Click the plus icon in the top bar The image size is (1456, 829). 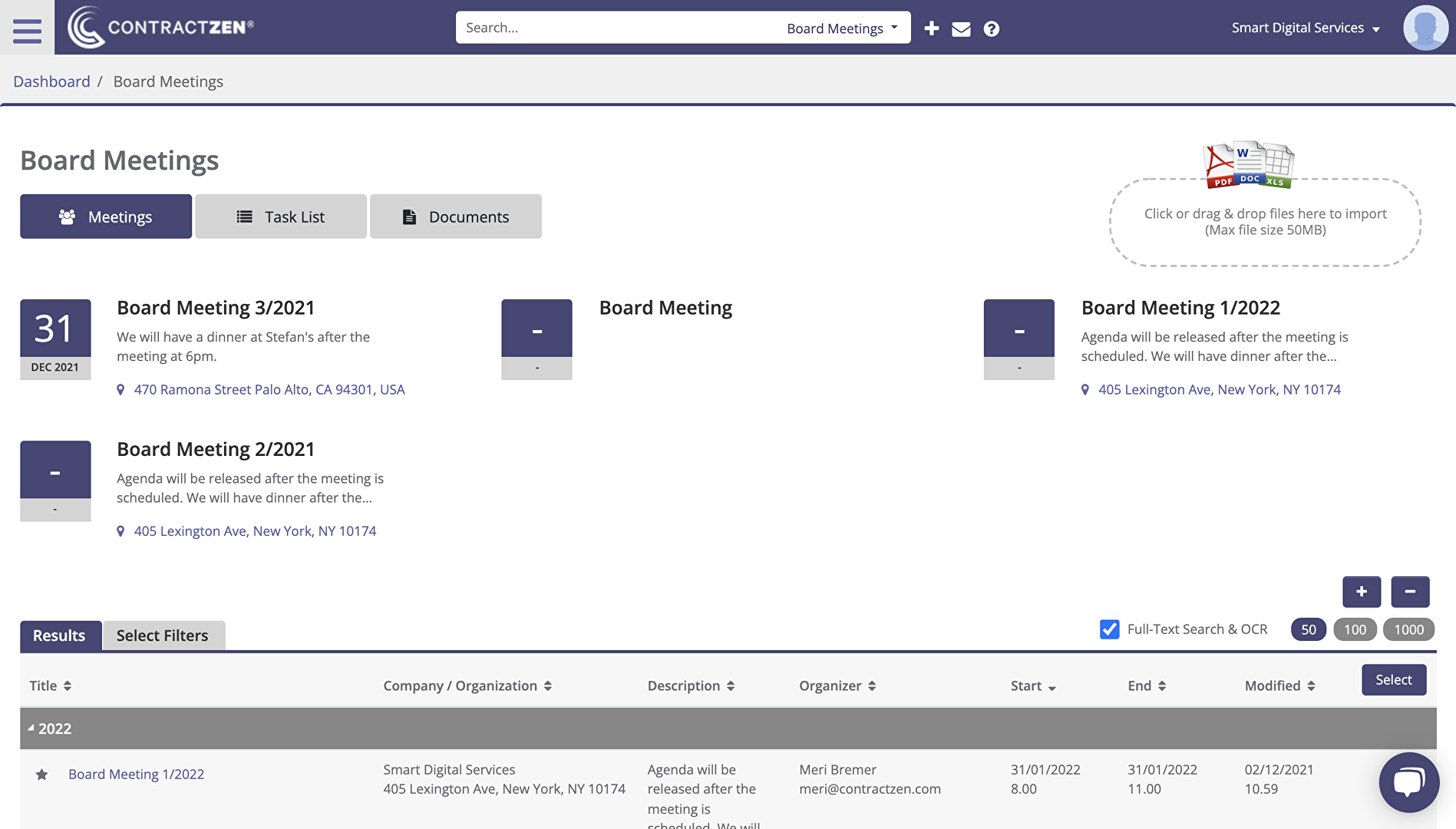(x=932, y=28)
